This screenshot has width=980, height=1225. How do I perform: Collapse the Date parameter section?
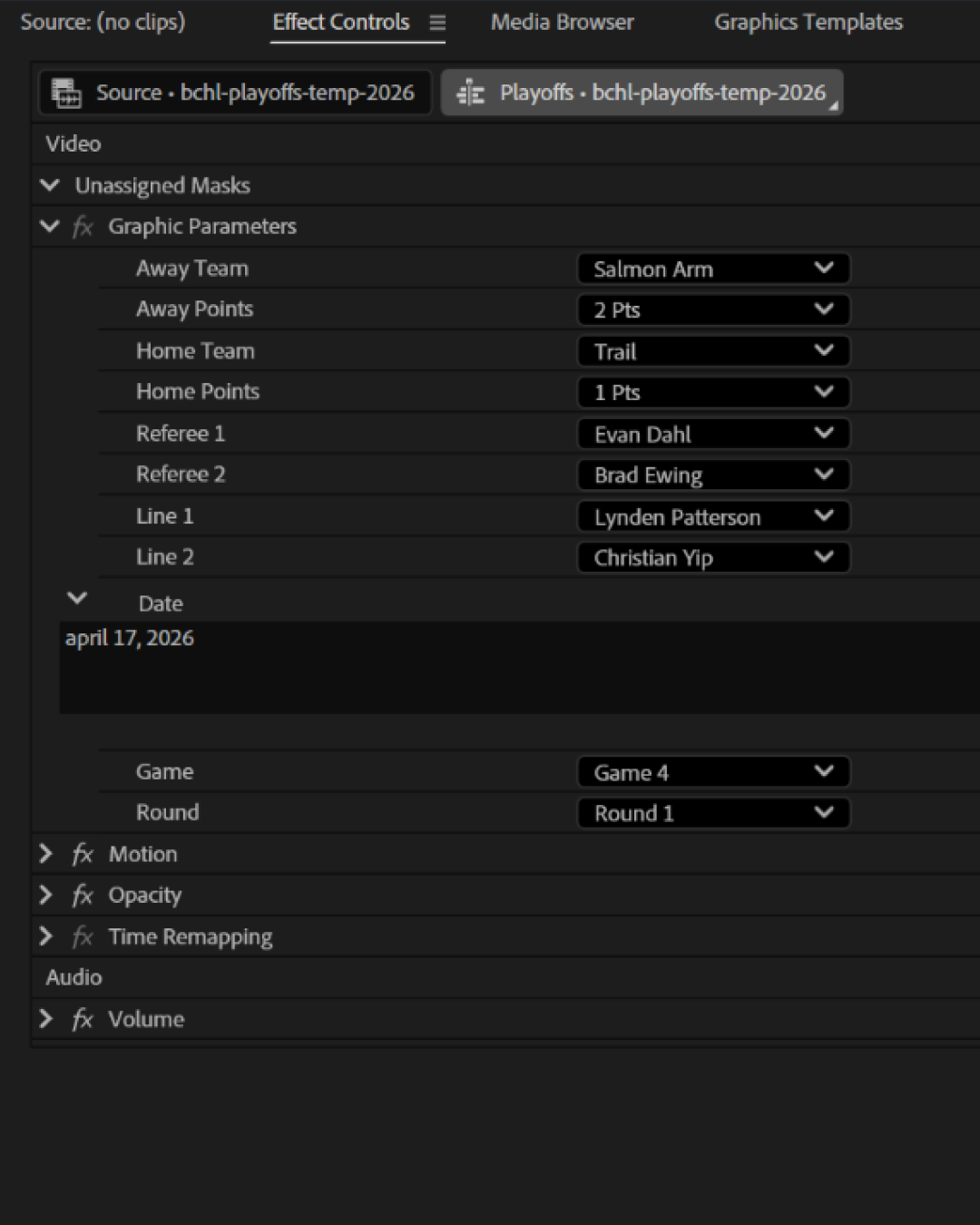(x=77, y=598)
